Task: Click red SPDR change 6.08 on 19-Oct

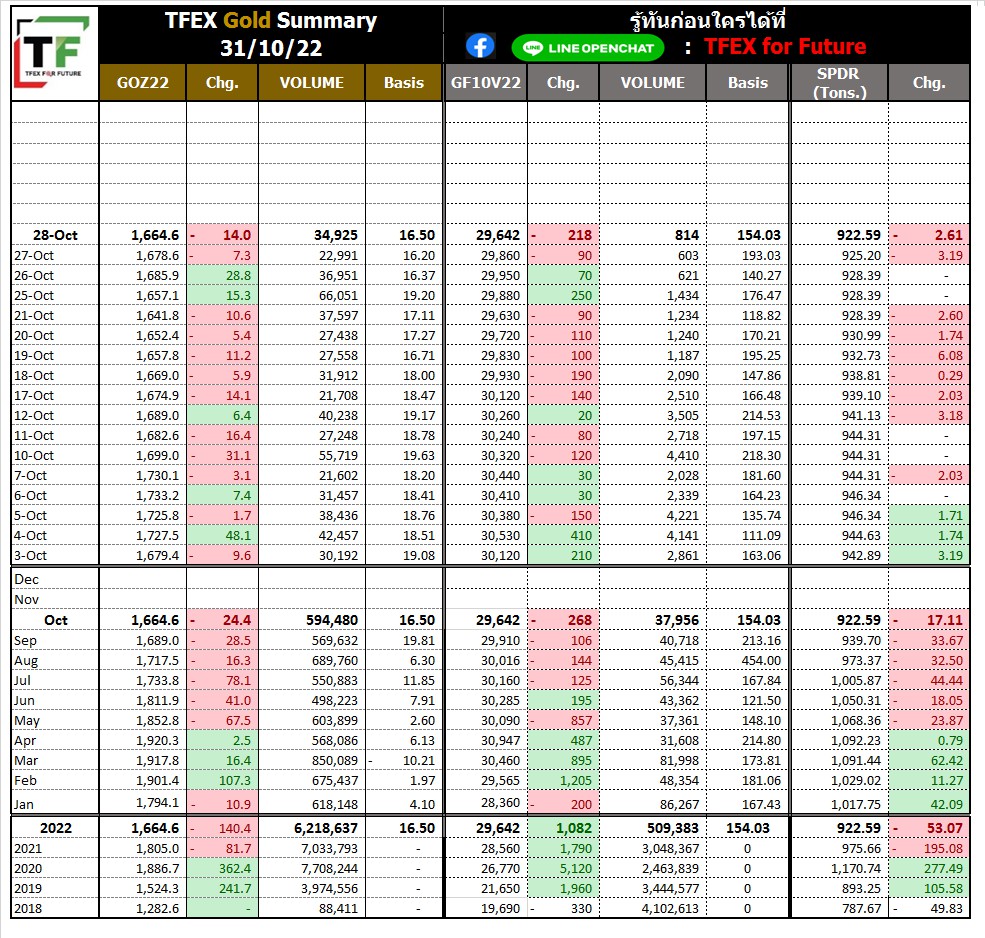Action: pos(950,356)
